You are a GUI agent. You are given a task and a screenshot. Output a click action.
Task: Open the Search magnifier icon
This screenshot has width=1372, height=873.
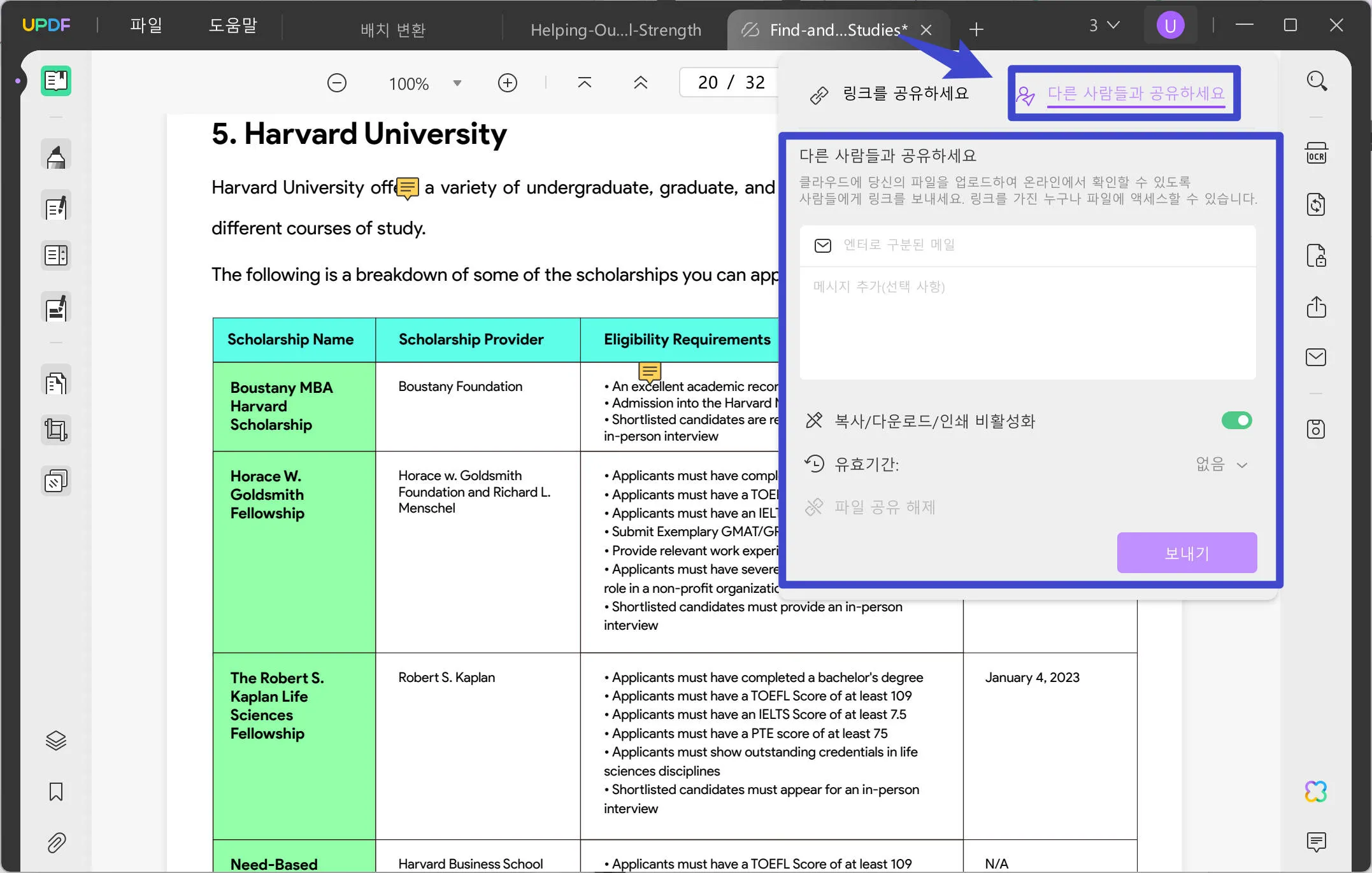[1317, 81]
